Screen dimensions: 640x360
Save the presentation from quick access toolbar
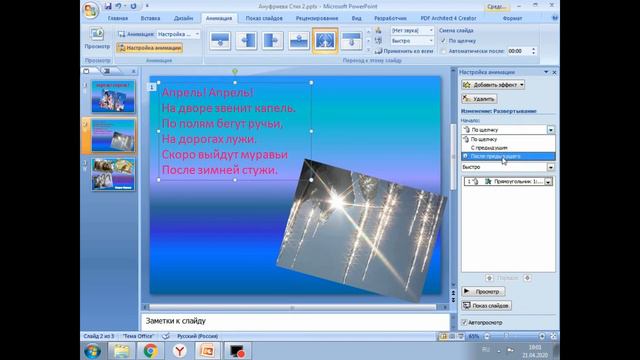pyautogui.click(x=108, y=6)
